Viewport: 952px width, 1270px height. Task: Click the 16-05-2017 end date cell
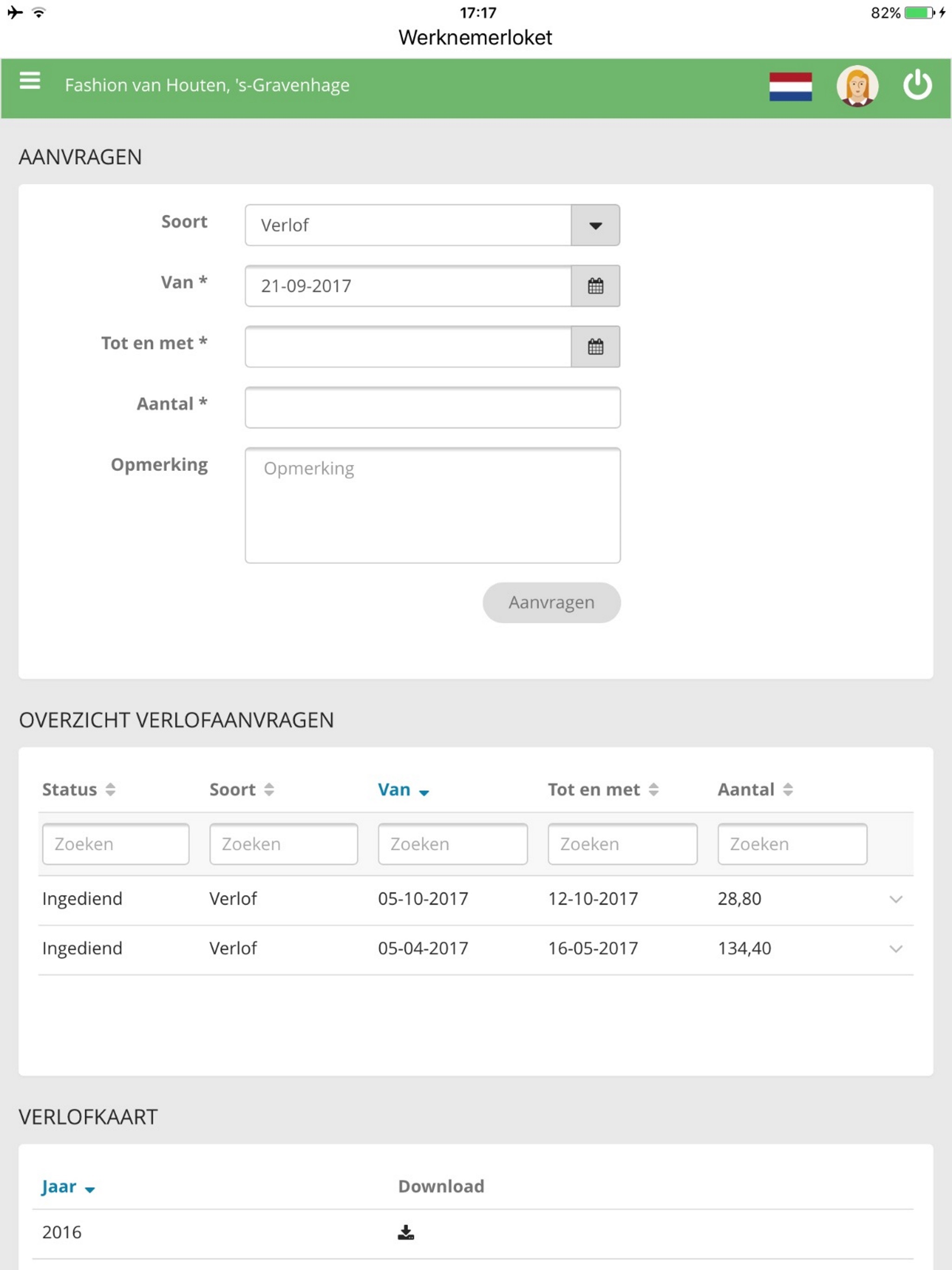(593, 948)
